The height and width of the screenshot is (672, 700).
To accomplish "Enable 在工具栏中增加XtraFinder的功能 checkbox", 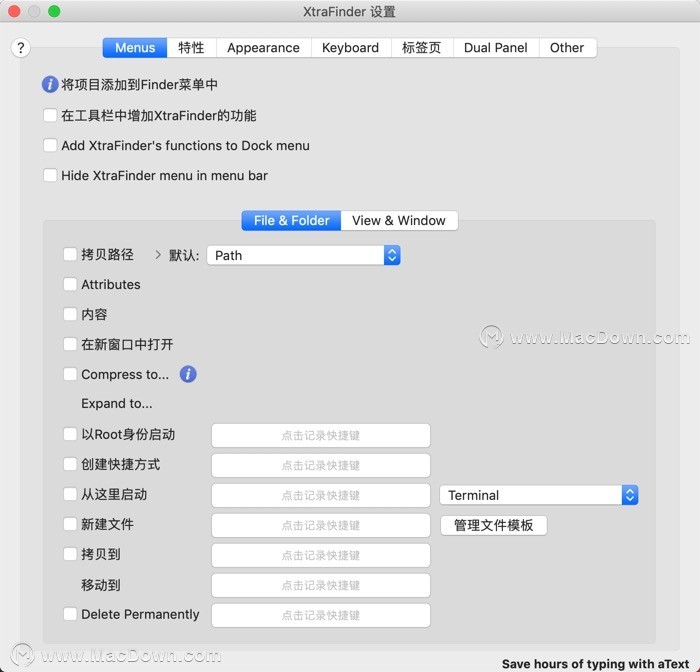I will point(50,115).
